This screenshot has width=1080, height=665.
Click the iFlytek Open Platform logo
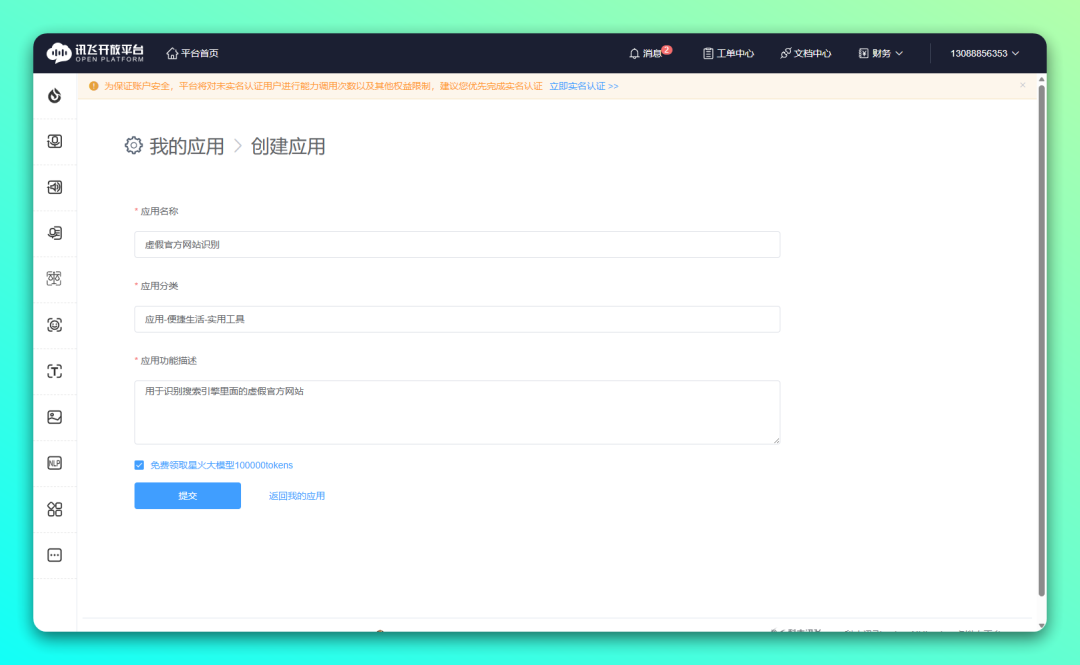tap(95, 53)
